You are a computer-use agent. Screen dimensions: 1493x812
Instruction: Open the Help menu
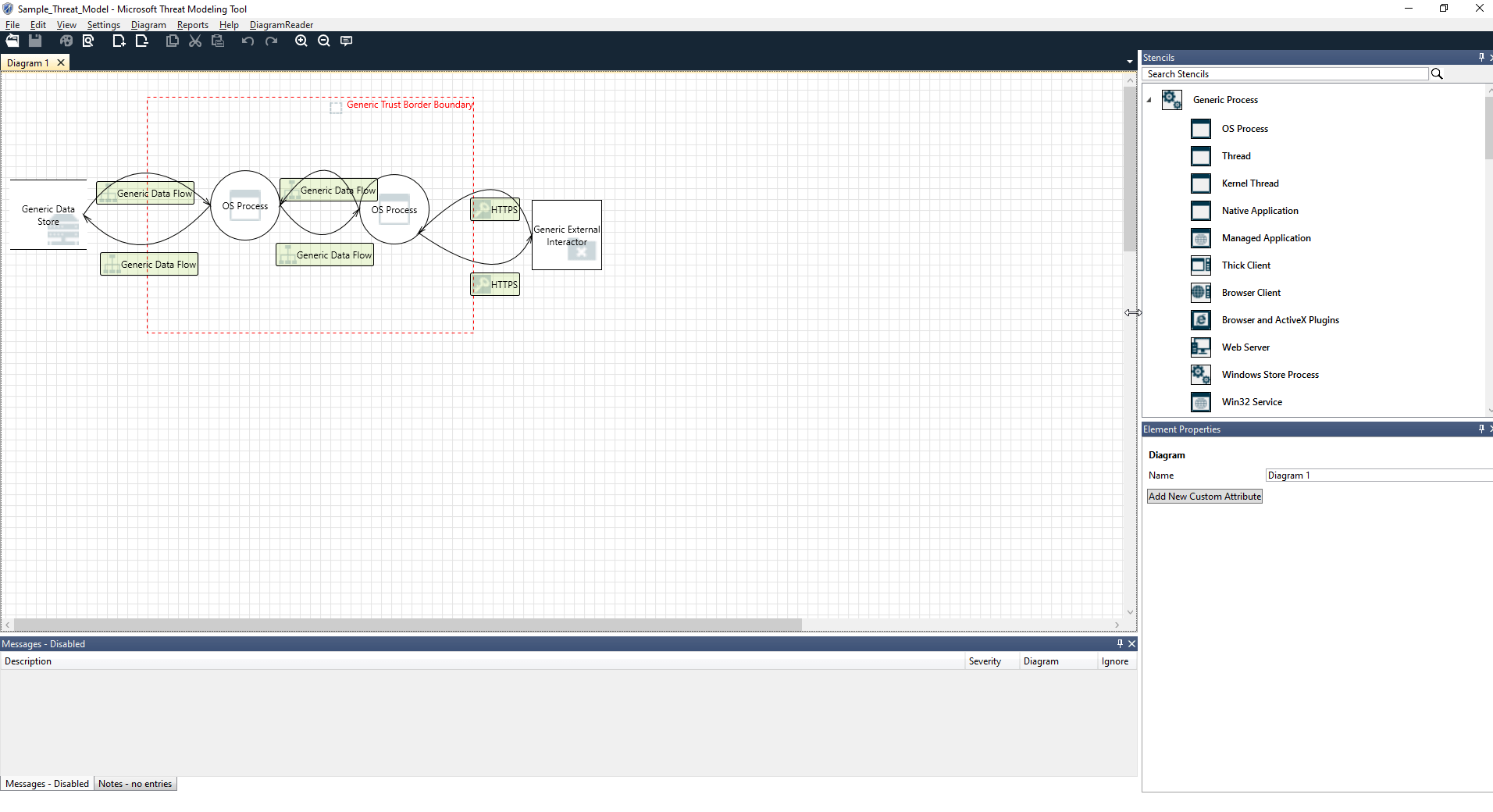tap(229, 25)
